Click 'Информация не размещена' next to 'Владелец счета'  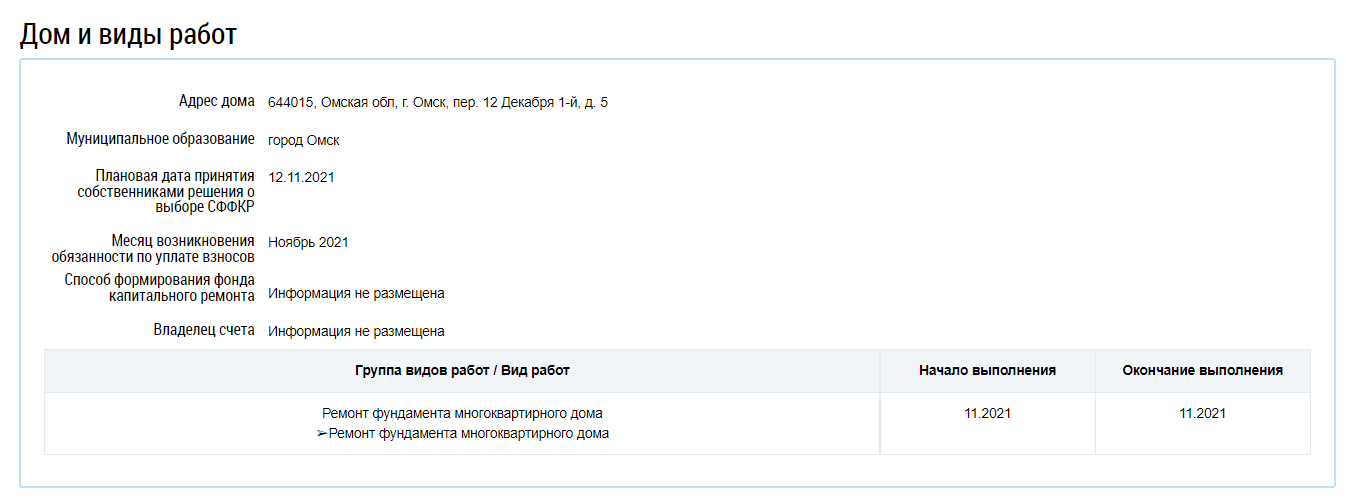point(356,331)
